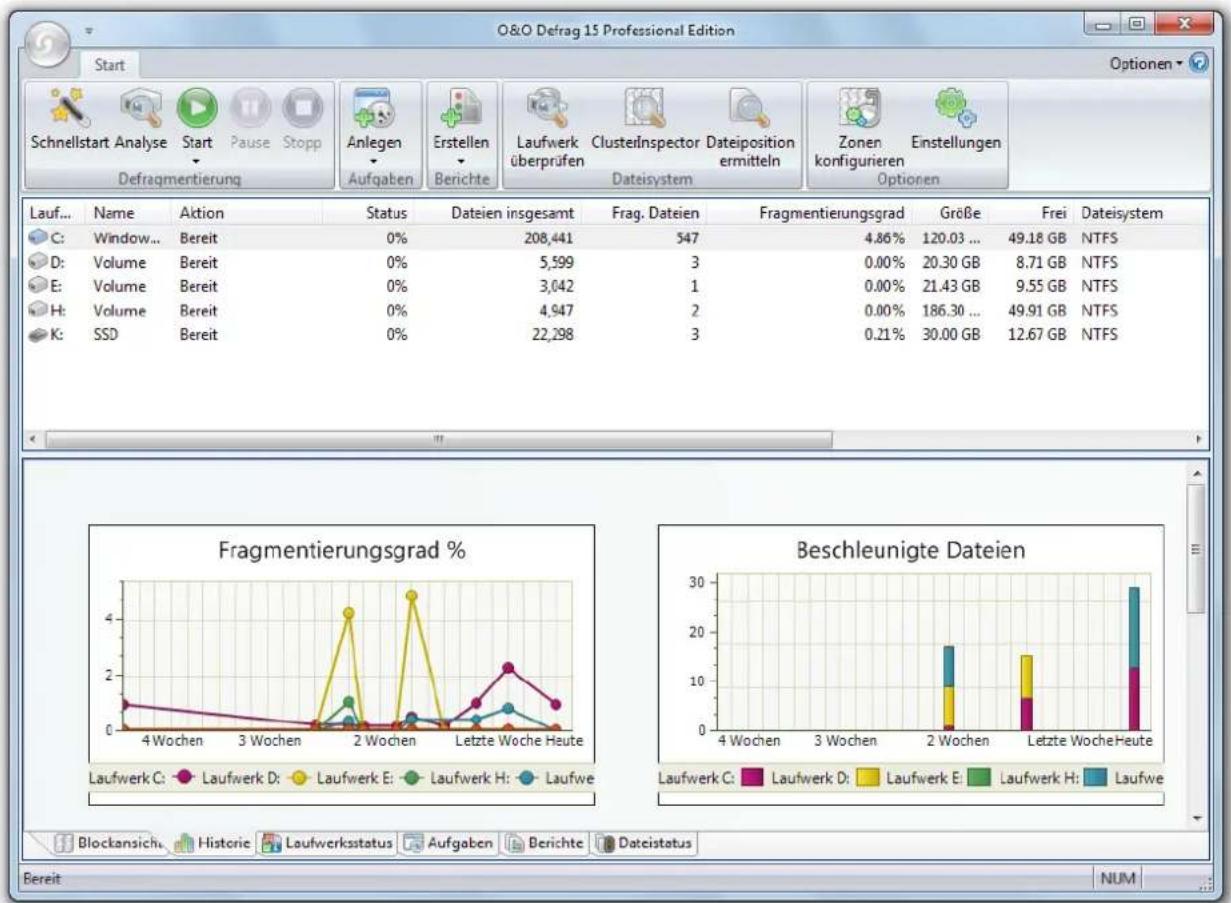Switch to Berichte tab
Screen dimensions: 1231x903
click(x=544, y=843)
